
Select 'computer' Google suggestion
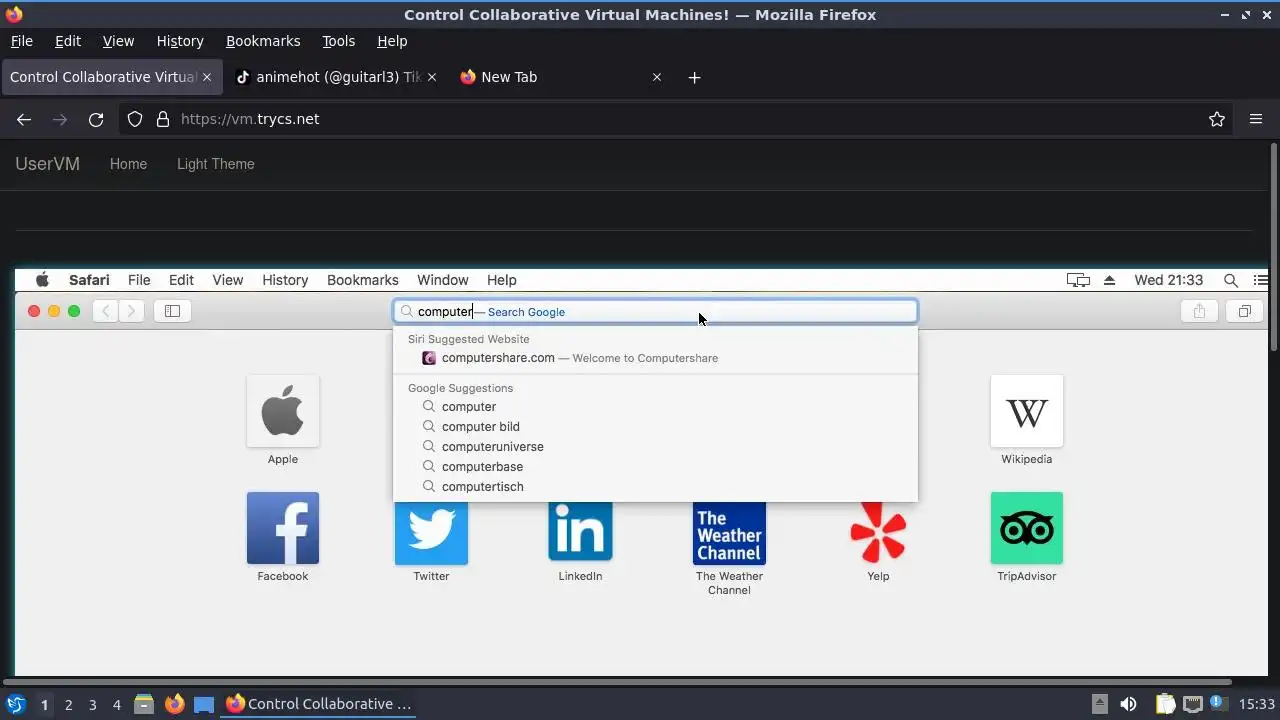coord(655,407)
